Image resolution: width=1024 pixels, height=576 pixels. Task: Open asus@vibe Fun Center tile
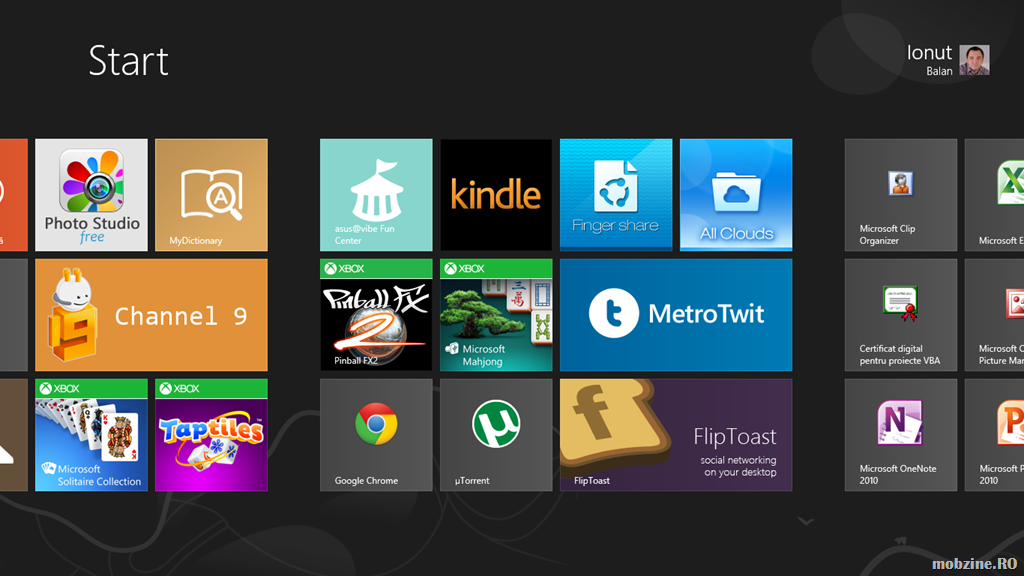coord(376,195)
